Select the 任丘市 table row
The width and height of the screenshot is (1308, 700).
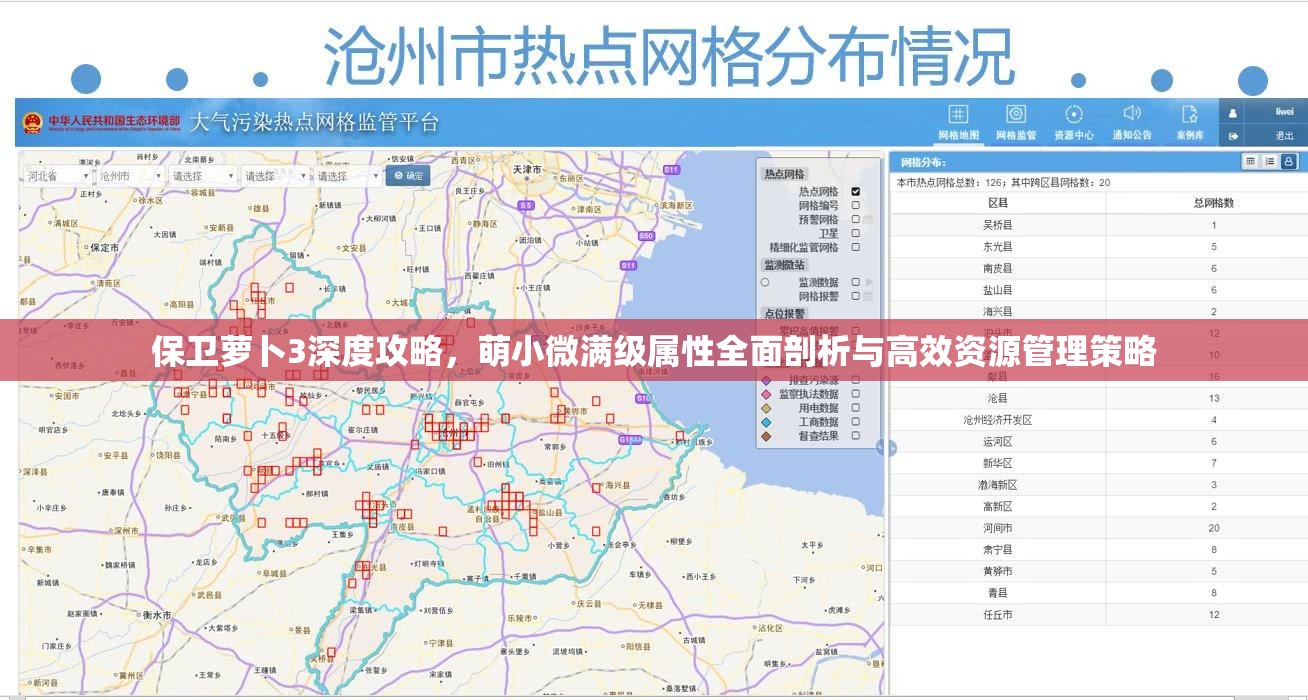coord(1097,614)
